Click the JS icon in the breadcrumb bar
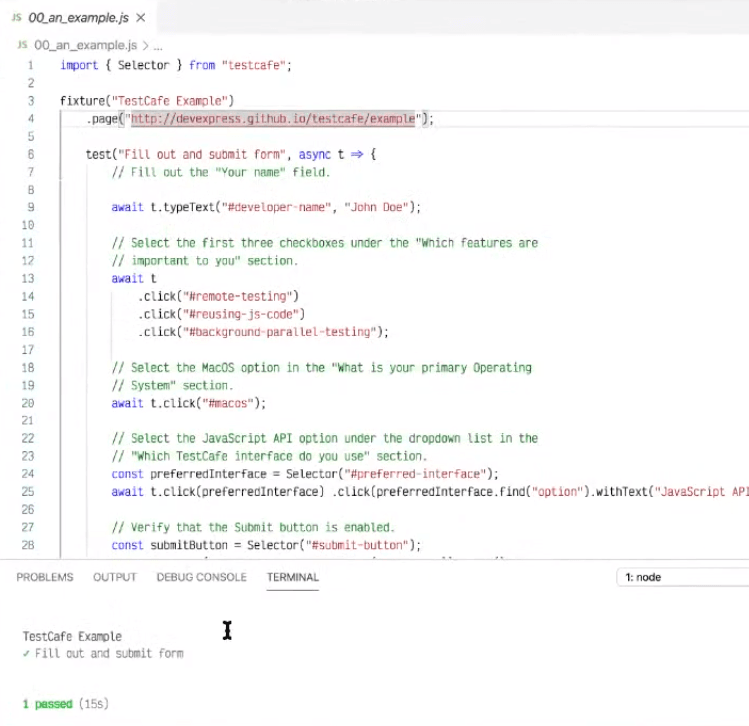 pos(24,45)
